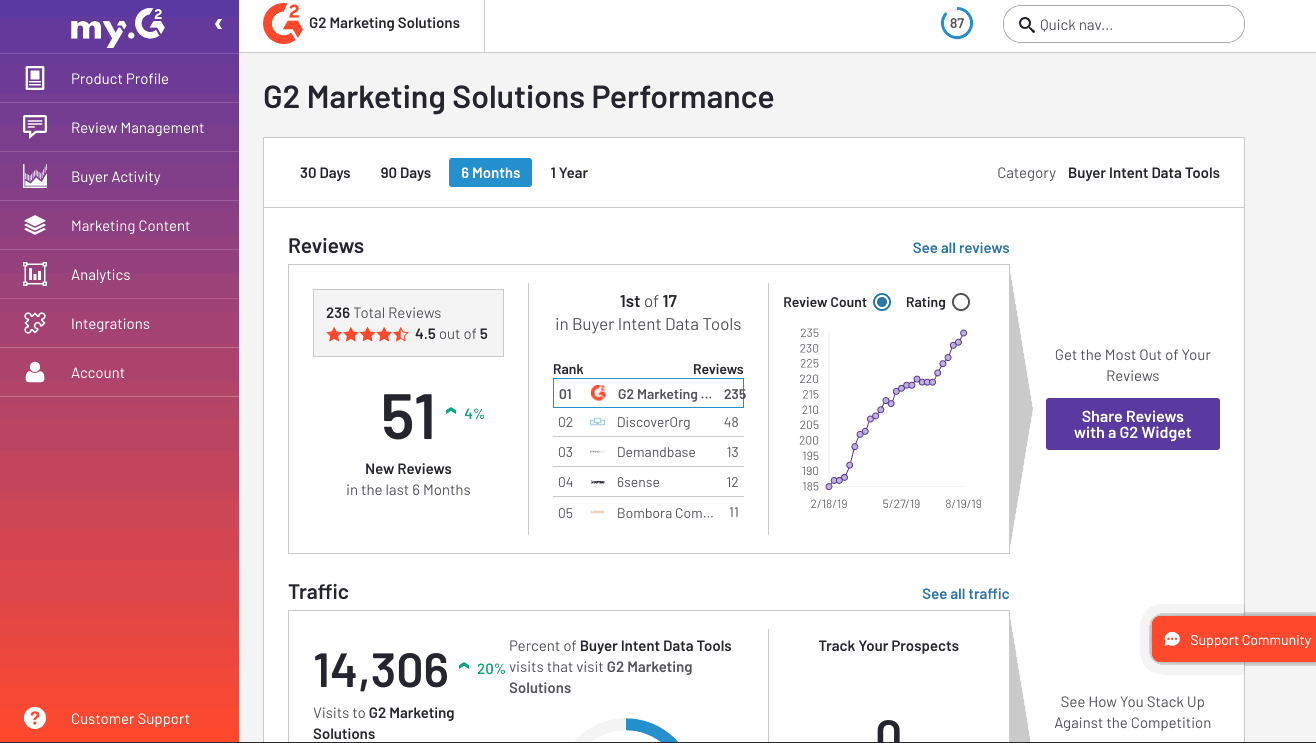Click the DiscoverOrg logo icon

pyautogui.click(x=598, y=422)
